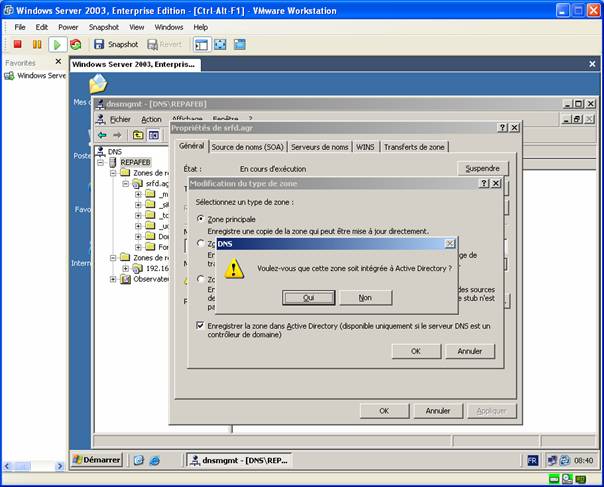Open the VMware View menu
The height and width of the screenshot is (487, 604).
click(x=136, y=27)
